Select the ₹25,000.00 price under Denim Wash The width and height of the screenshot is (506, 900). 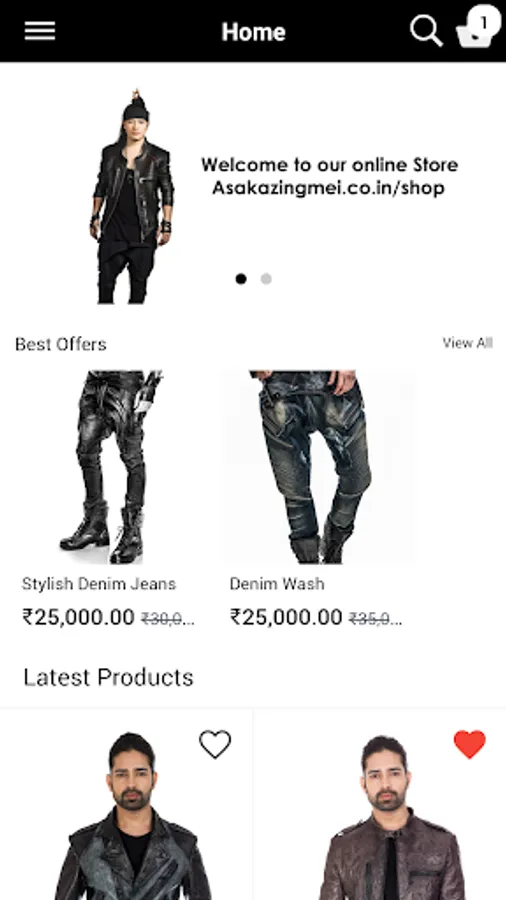pyautogui.click(x=286, y=617)
